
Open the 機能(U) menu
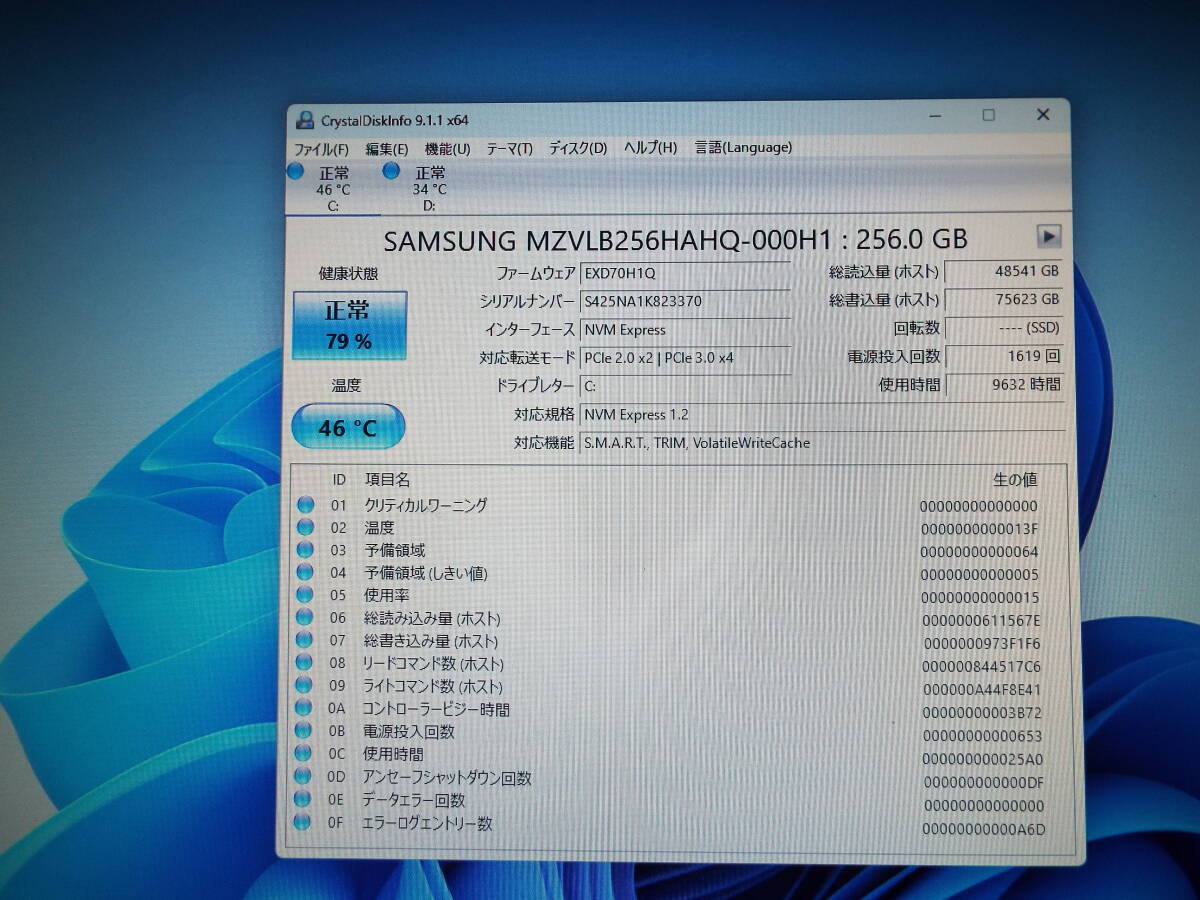pyautogui.click(x=447, y=148)
